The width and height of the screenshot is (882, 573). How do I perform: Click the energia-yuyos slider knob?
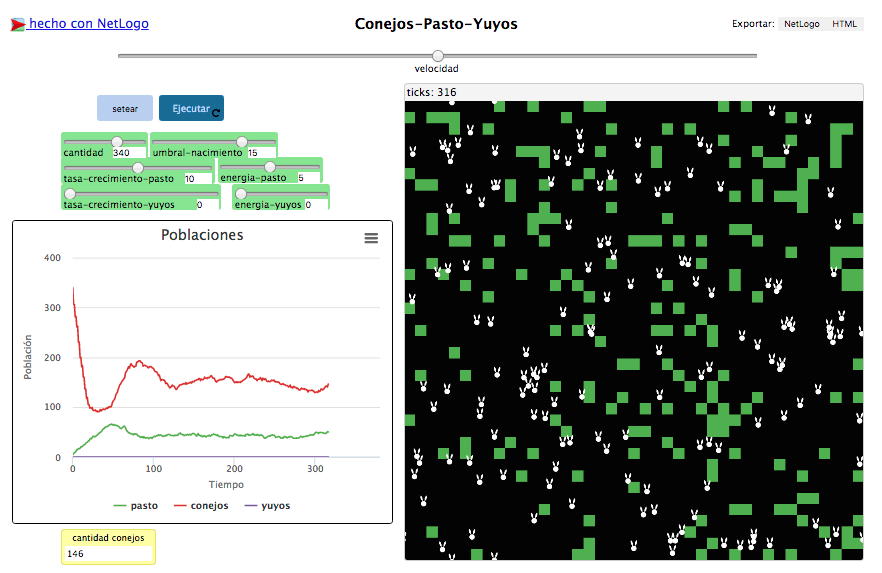click(240, 193)
